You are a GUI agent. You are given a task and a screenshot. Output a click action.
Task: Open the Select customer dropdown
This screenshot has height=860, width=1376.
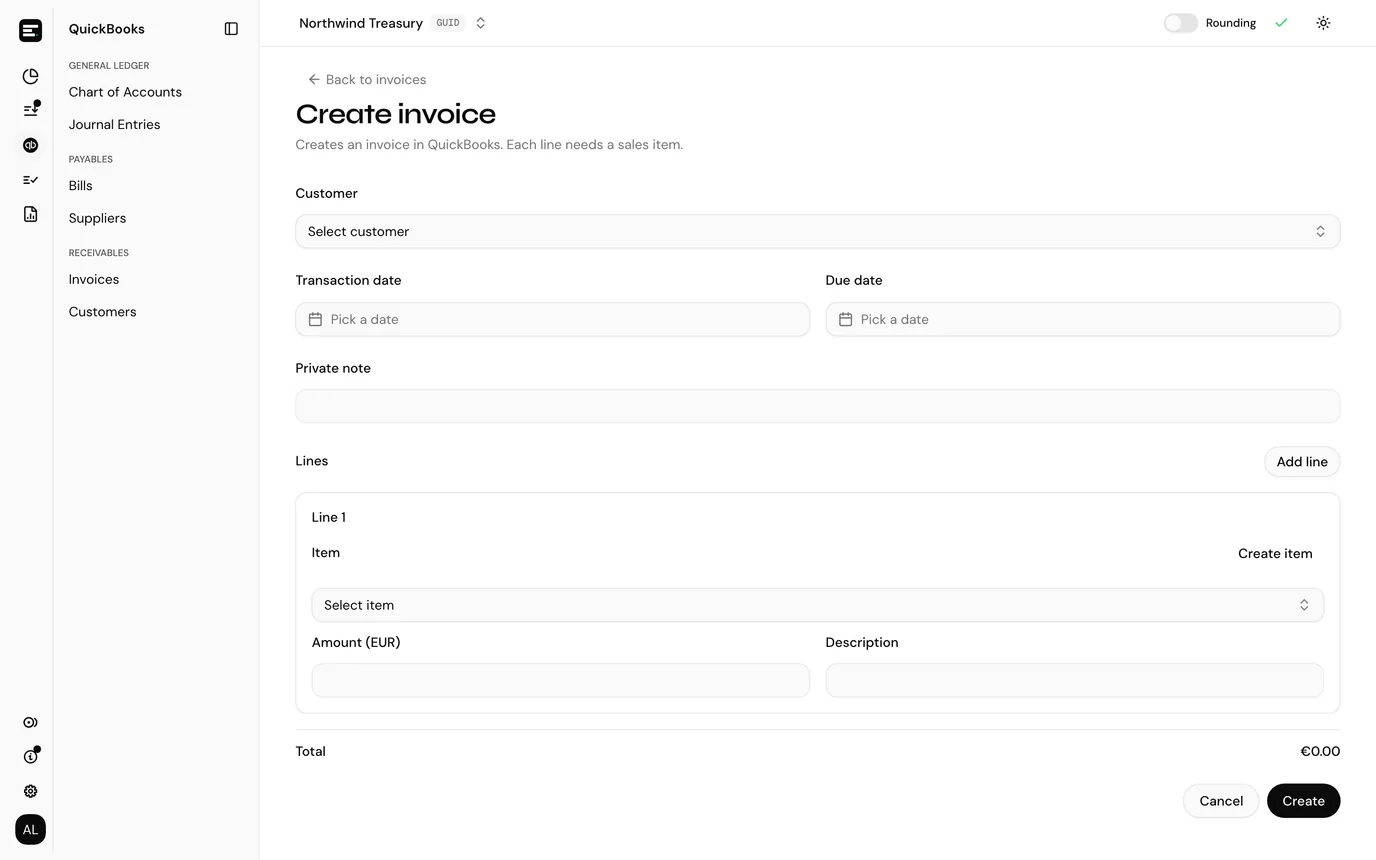817,231
